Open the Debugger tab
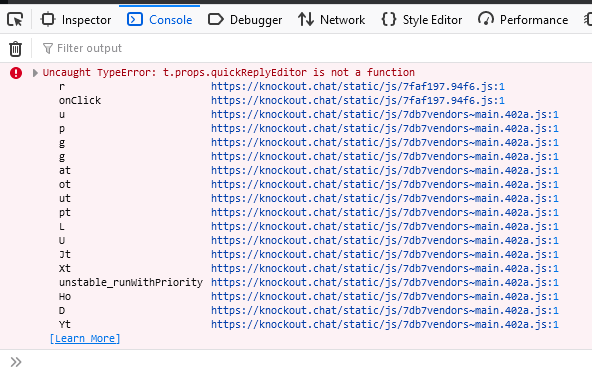Screen dimensions: 592x383 (x=245, y=20)
